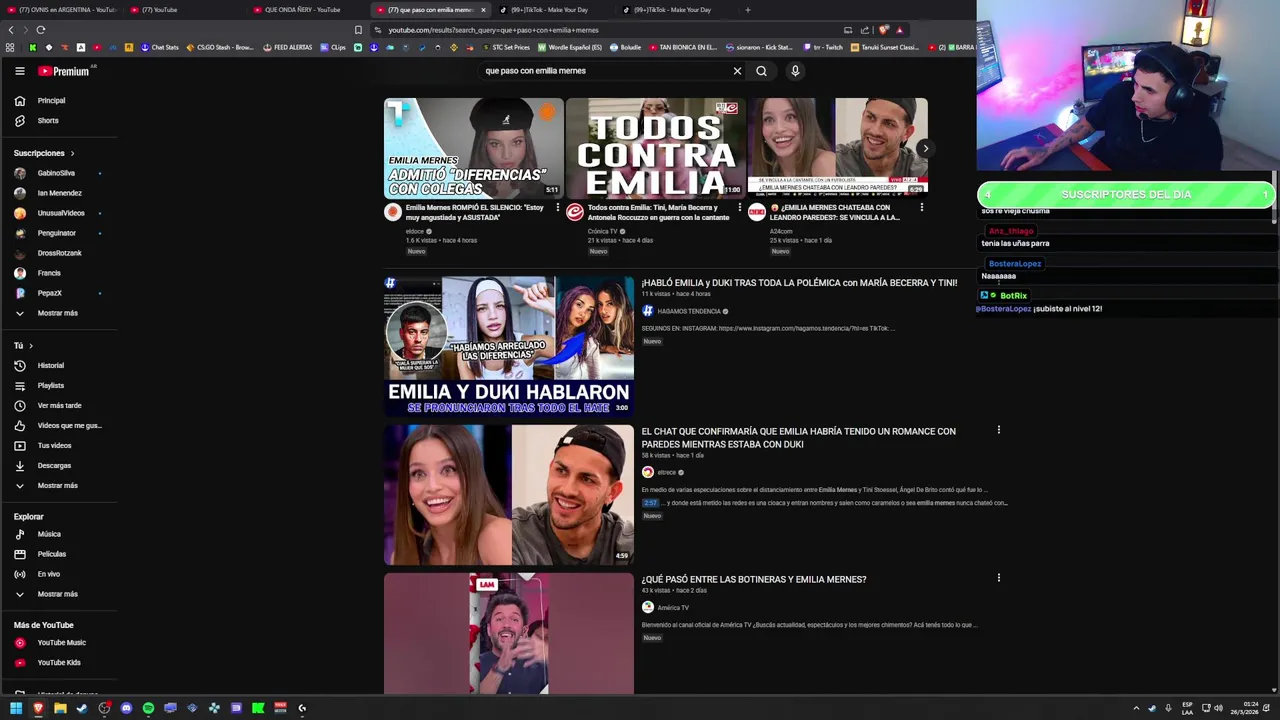The width and height of the screenshot is (1280, 720).
Task: Open Ian Menendez subscription channel
Action: [58, 193]
